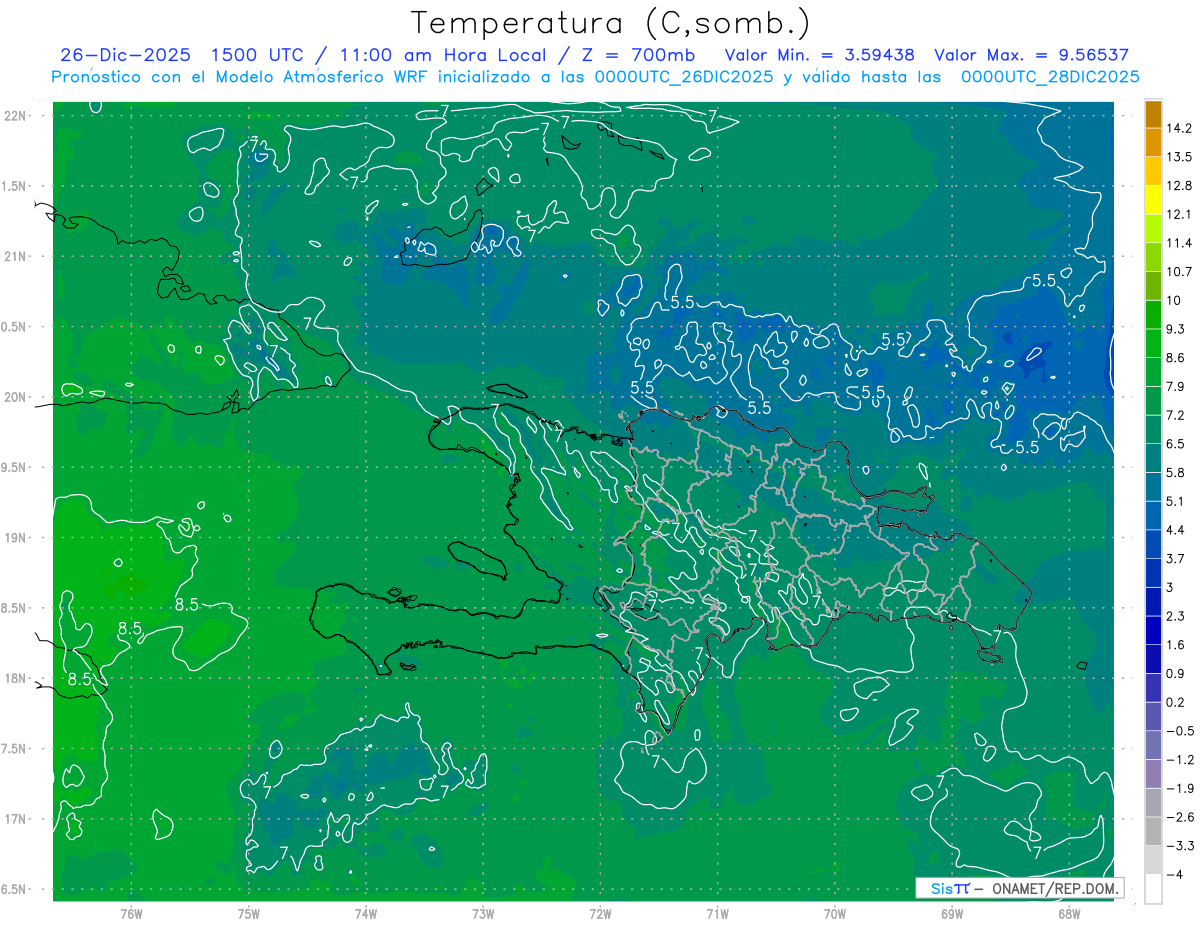Click the 72W longitude axis label
The height and width of the screenshot is (927, 1200).
pos(600,913)
